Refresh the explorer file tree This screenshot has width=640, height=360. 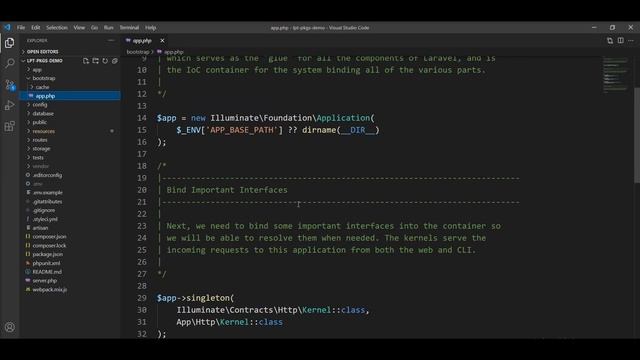point(105,61)
